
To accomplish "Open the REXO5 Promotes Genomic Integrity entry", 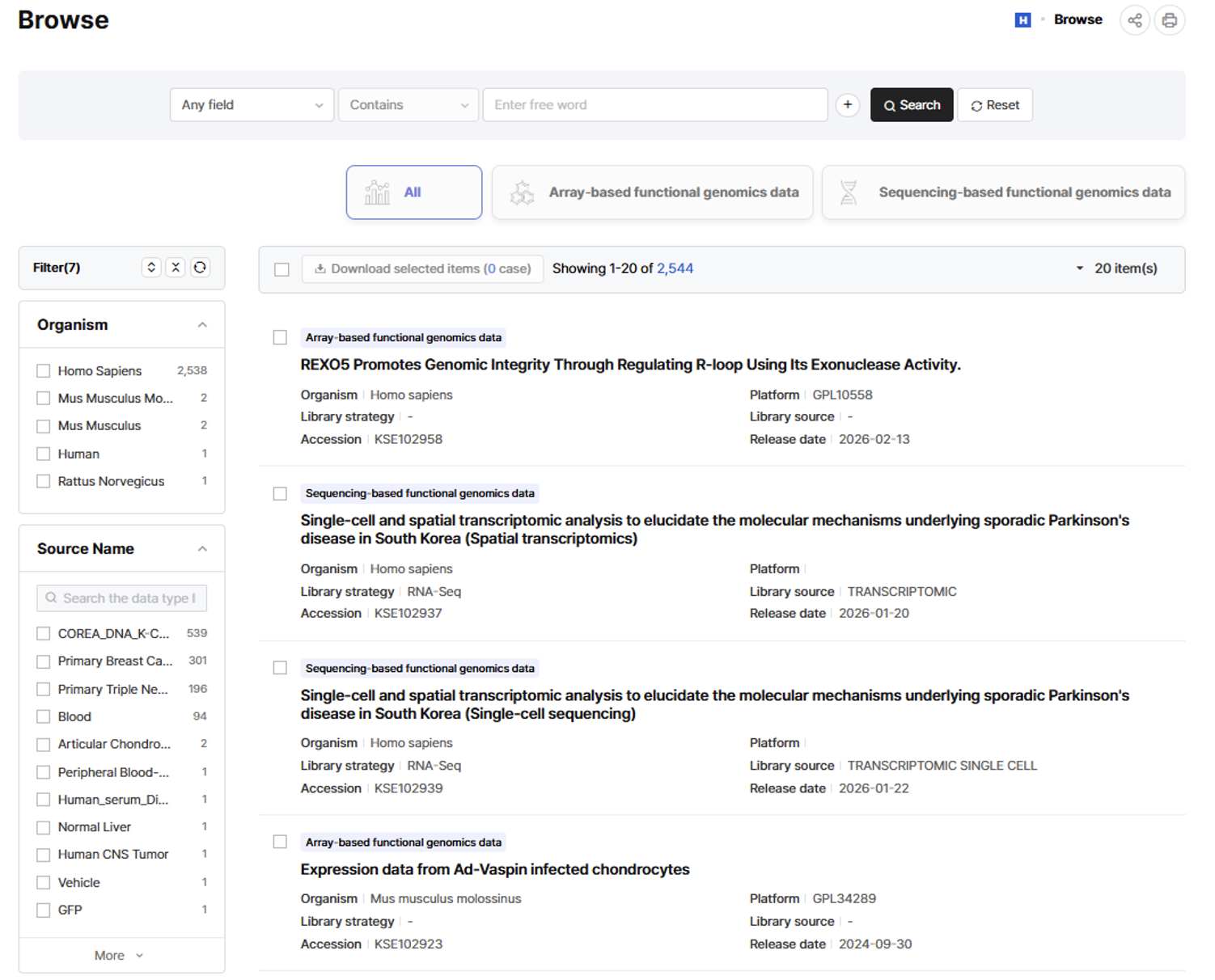I will (630, 365).
